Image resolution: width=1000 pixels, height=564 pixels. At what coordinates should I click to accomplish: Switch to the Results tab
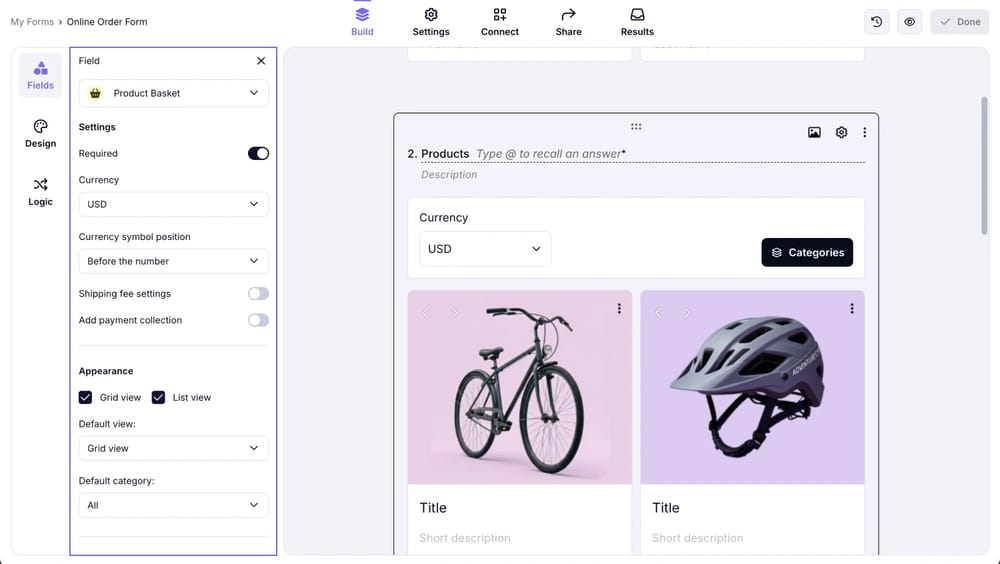tap(637, 22)
